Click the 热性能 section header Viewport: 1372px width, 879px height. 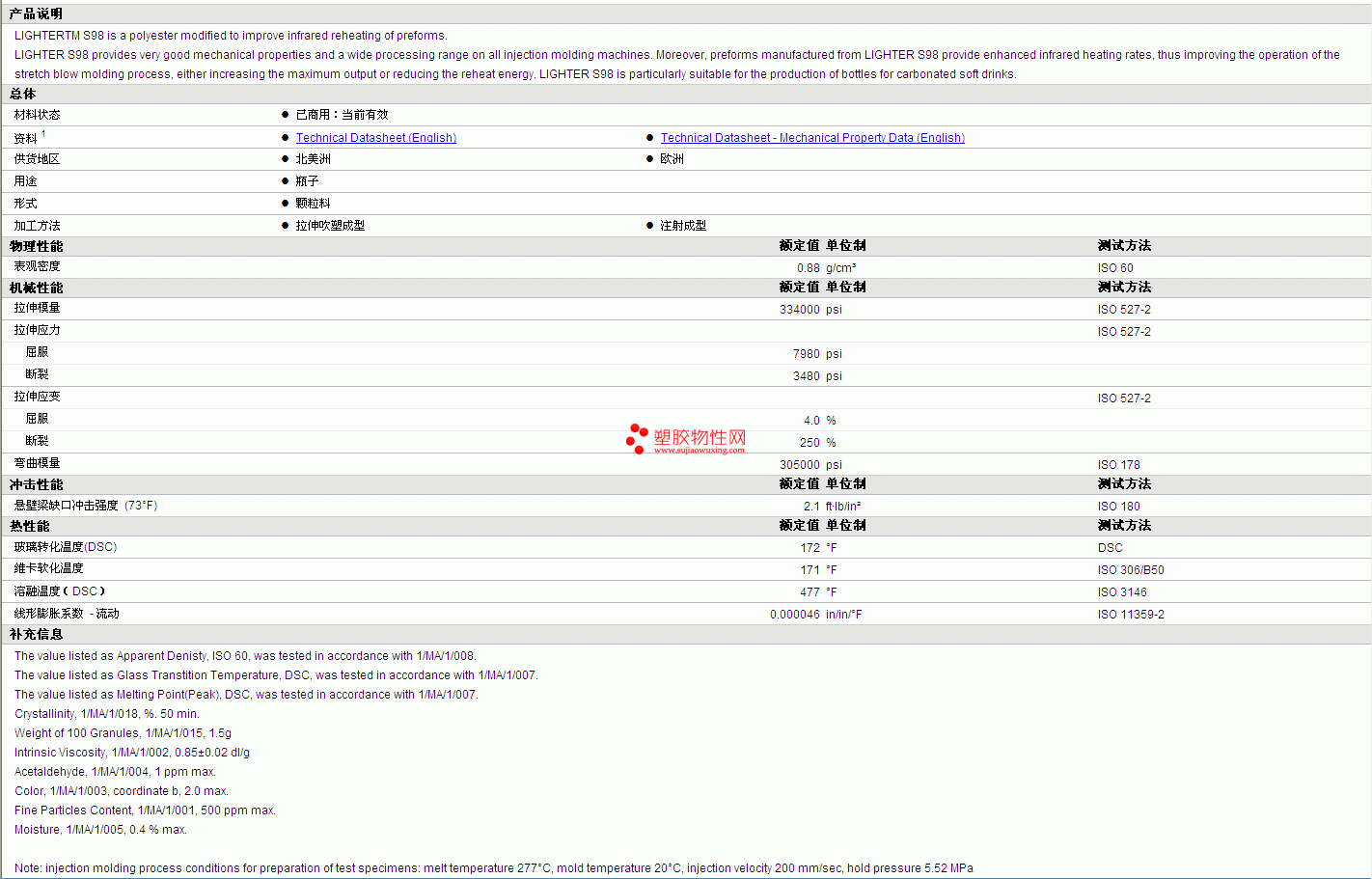pos(30,526)
